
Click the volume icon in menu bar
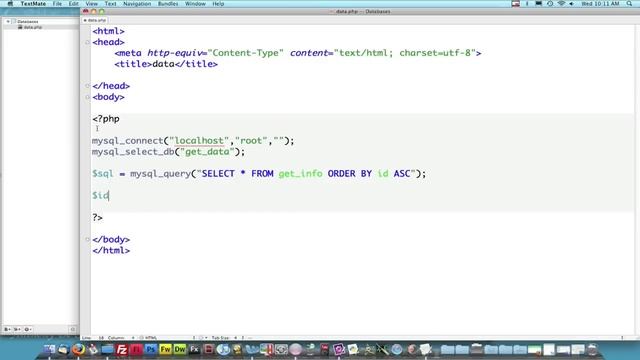(x=571, y=4)
